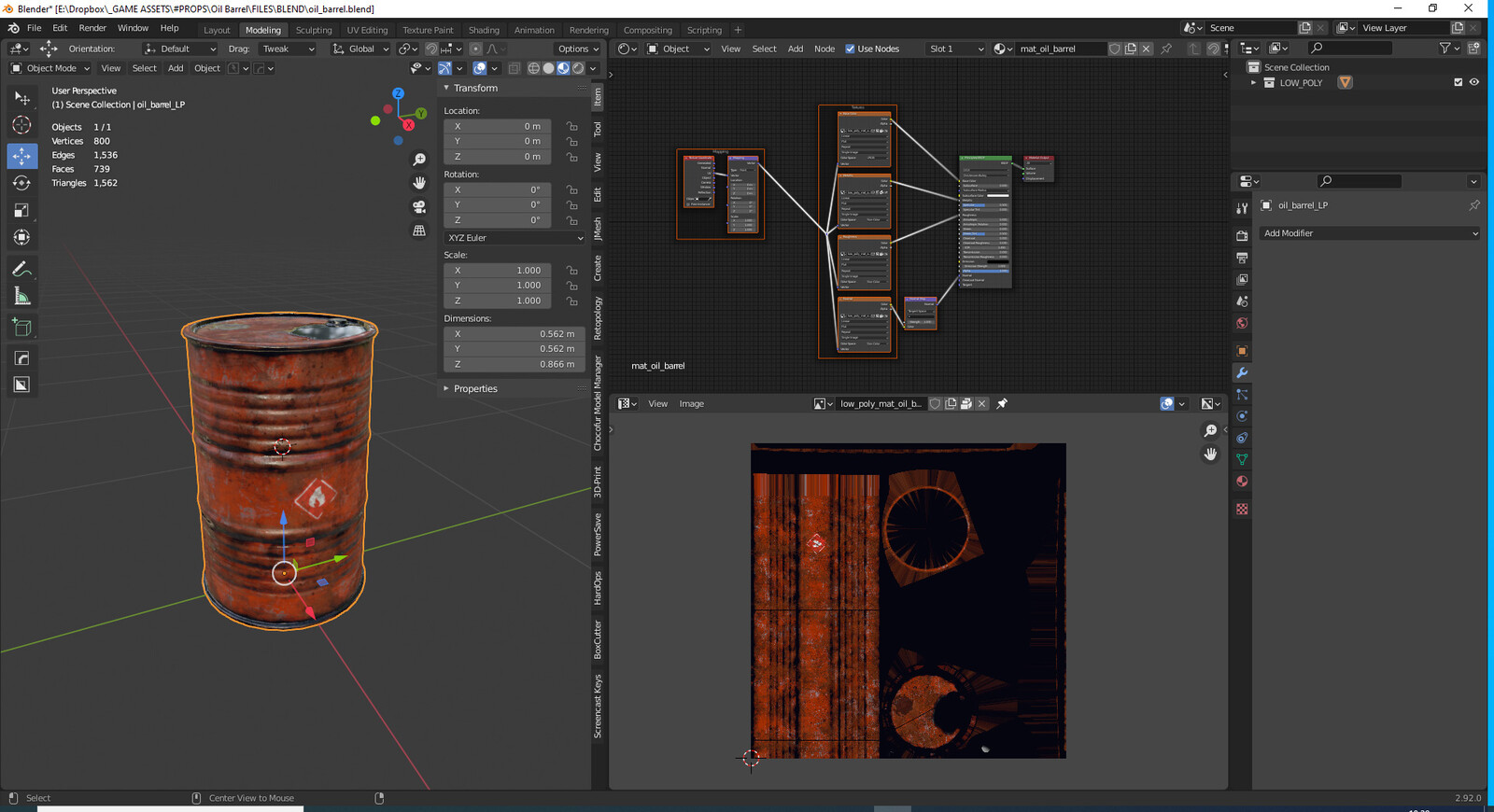Open the File menu
The height and width of the screenshot is (812, 1494).
click(x=35, y=28)
